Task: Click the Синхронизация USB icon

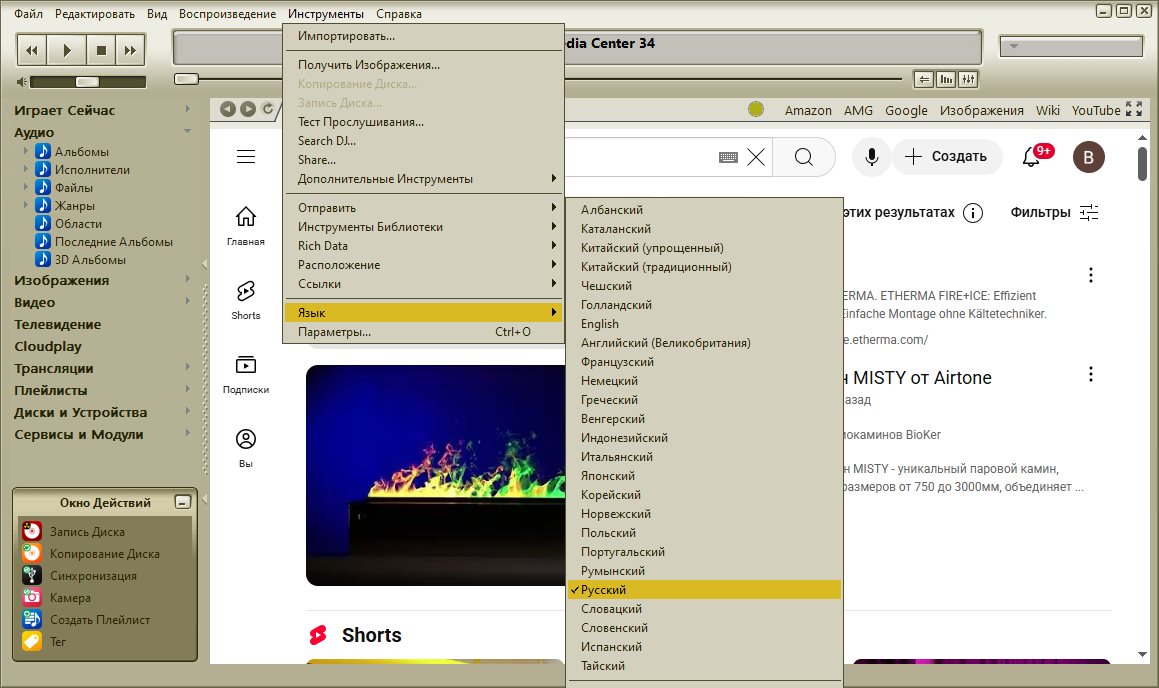Action: tap(31, 576)
